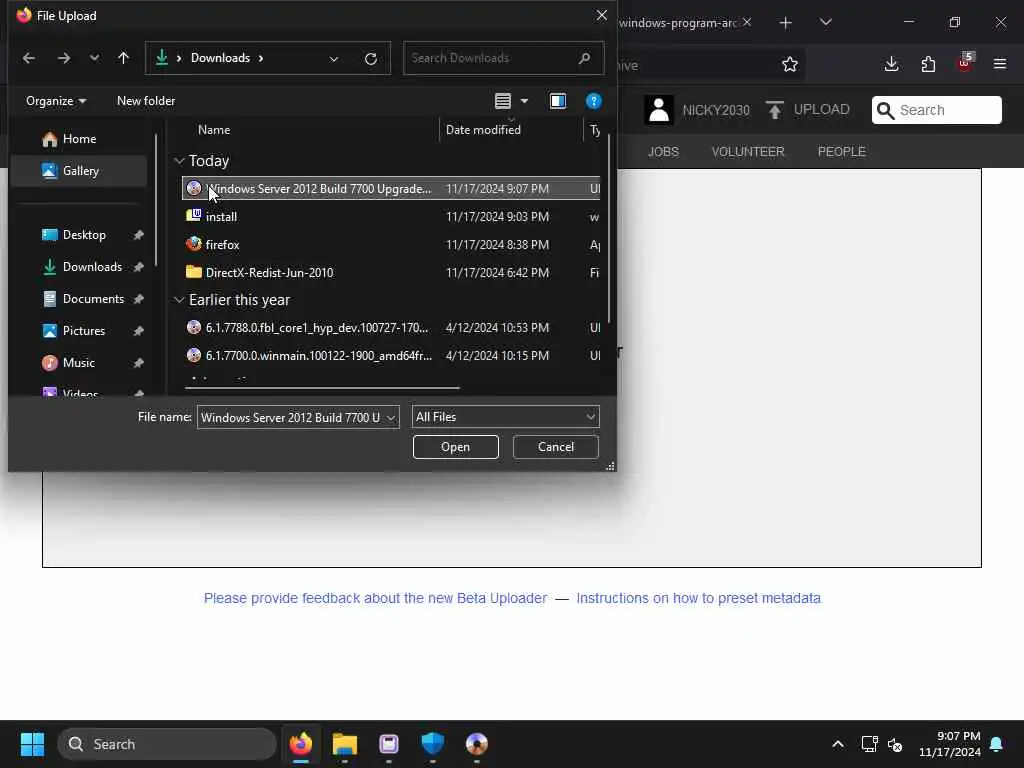Open dialog help icon
This screenshot has height=768, width=1024.
[593, 101]
